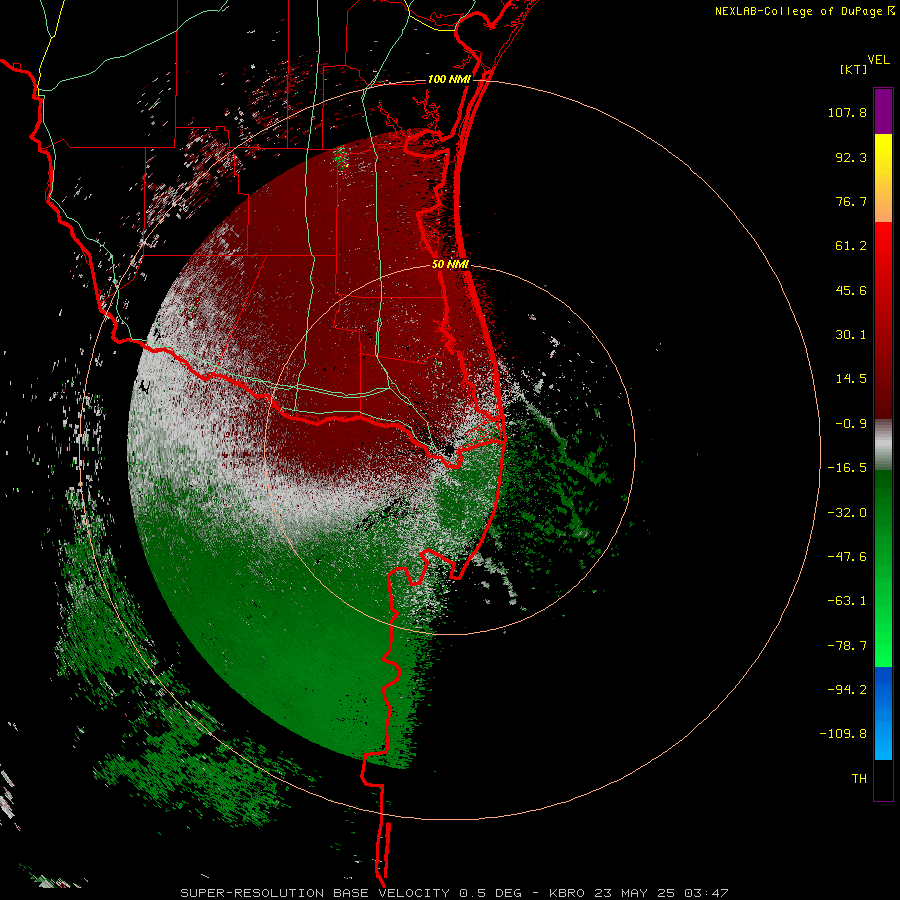900x900 pixels.
Task: Click the -109.8 value on the velocity scale
Action: coord(843,734)
